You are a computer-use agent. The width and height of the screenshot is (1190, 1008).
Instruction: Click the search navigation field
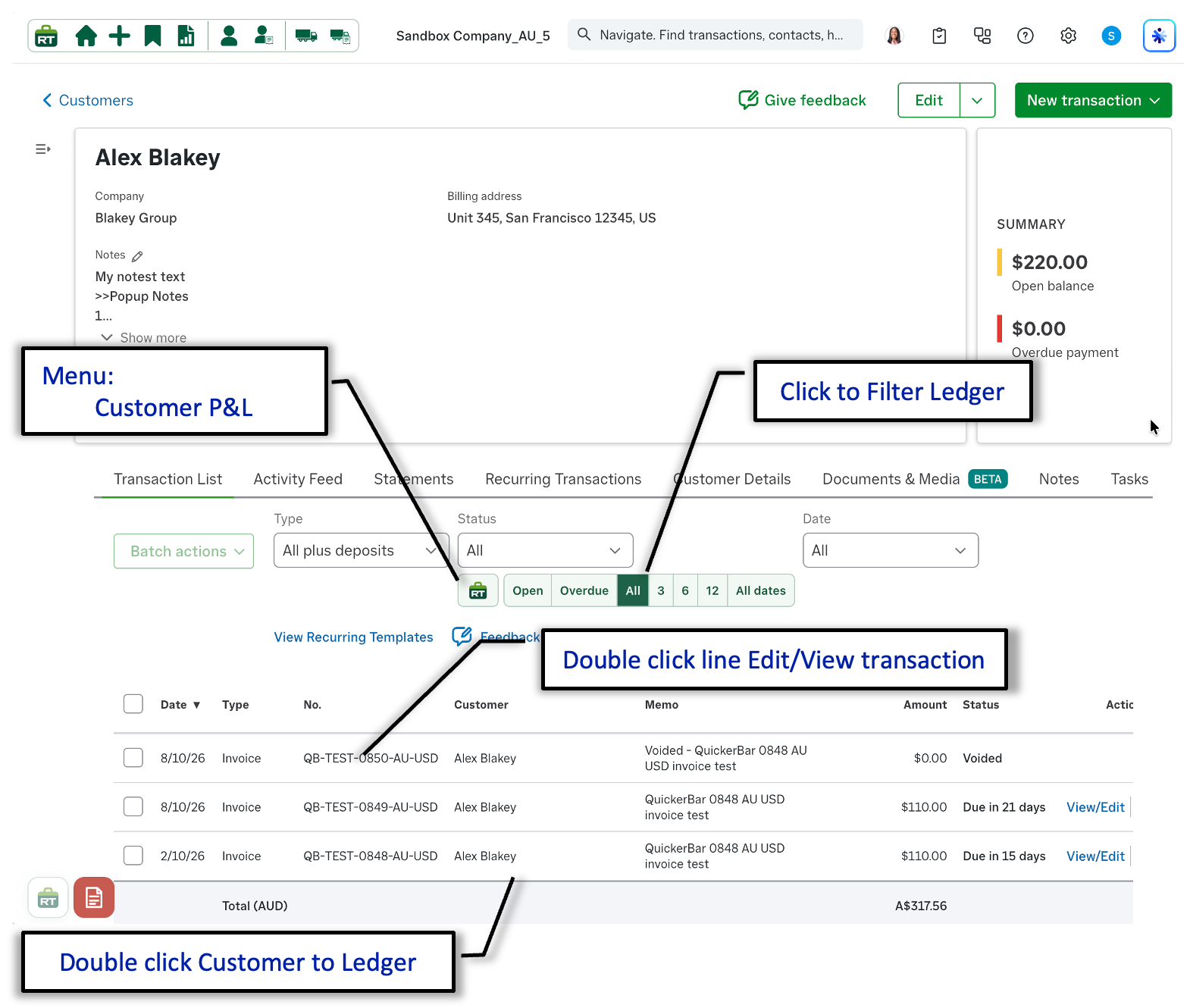715,35
